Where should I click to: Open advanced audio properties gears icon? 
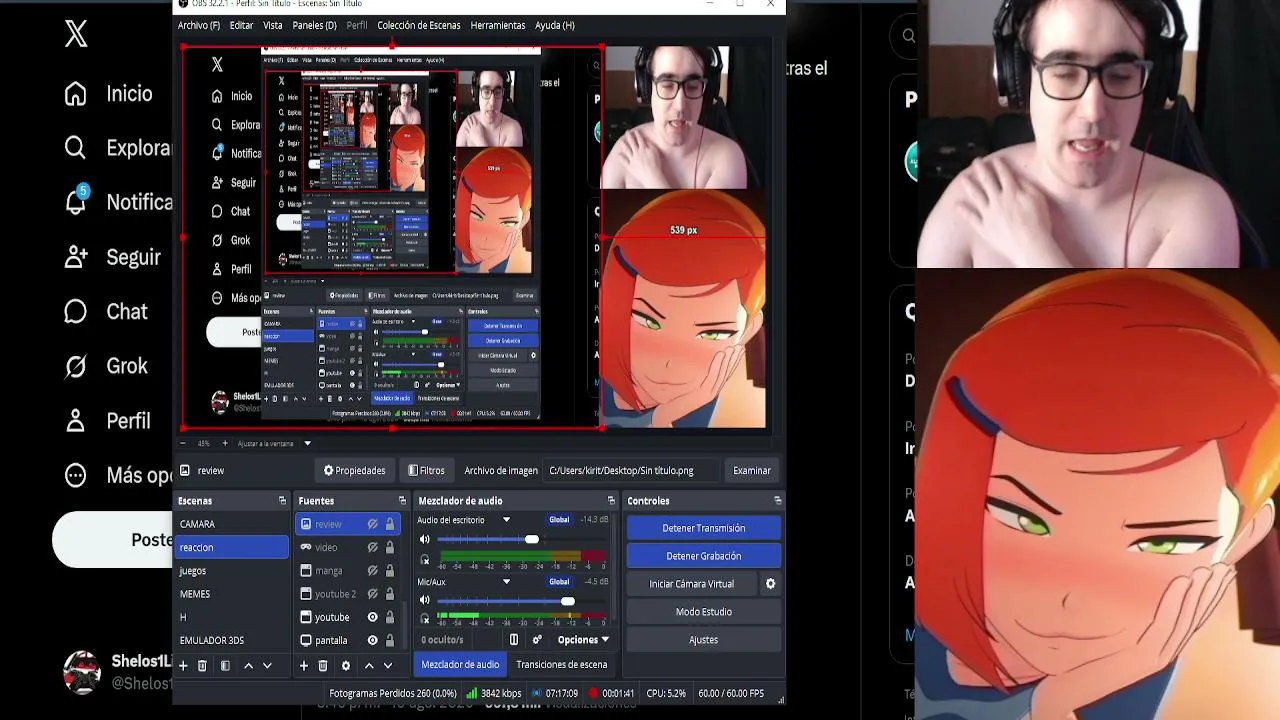pyautogui.click(x=537, y=640)
